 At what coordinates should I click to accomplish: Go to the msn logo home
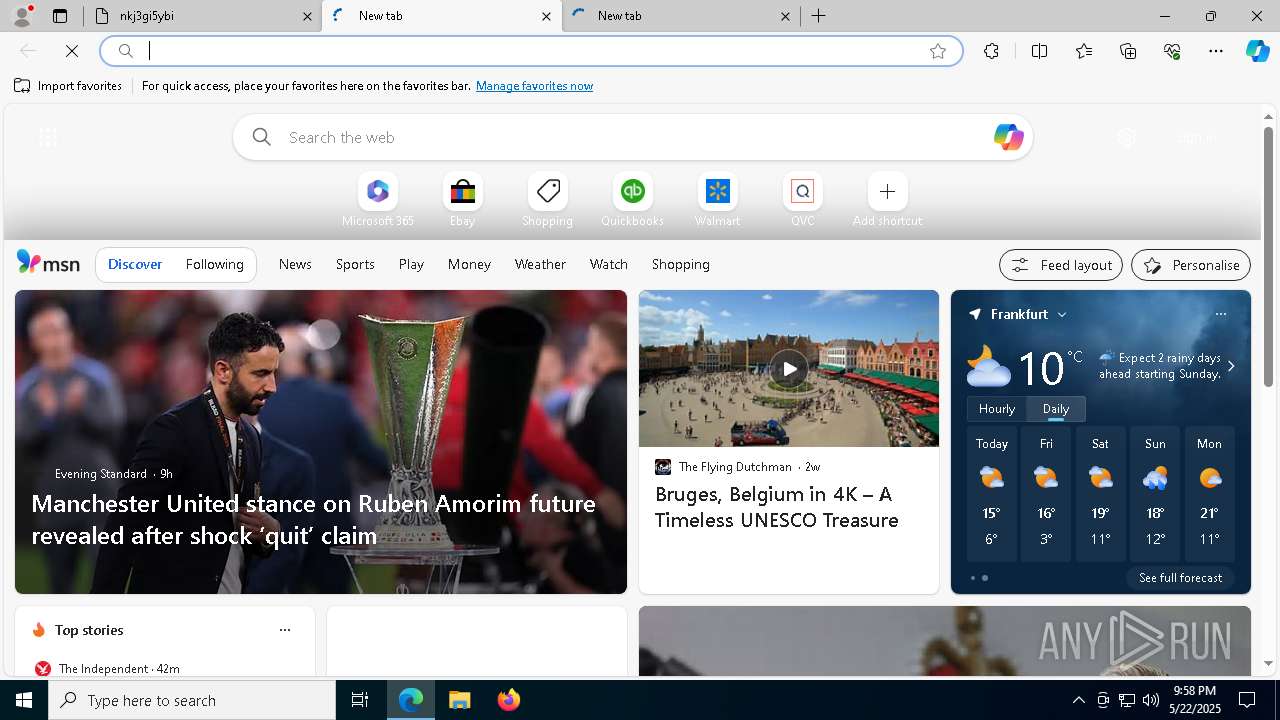[x=48, y=263]
